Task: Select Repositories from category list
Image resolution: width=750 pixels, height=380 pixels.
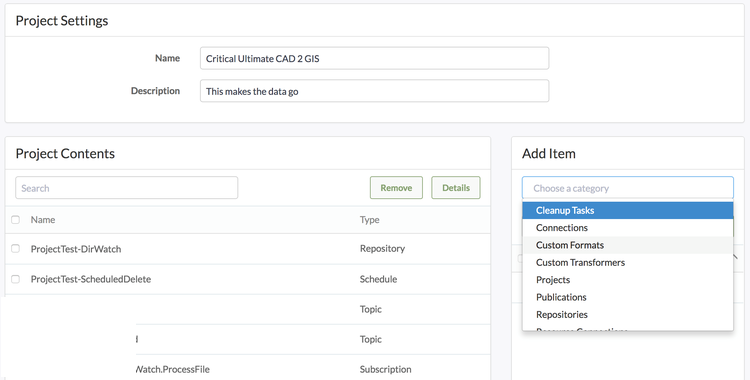Action: point(628,314)
